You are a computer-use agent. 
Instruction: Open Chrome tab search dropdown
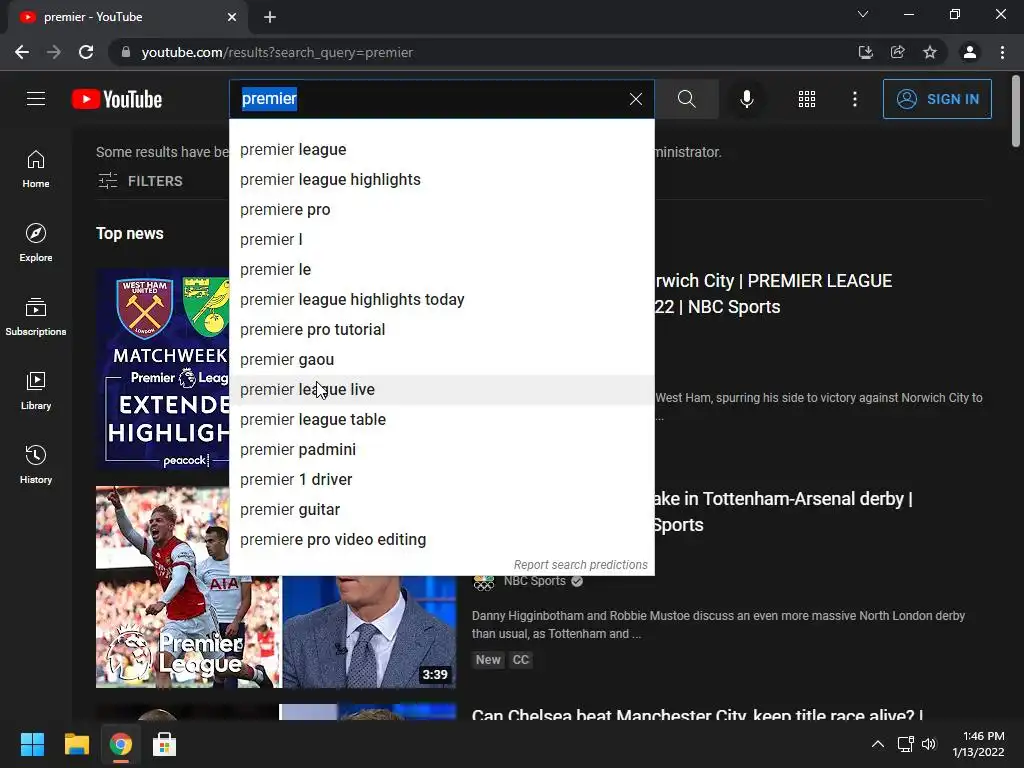click(x=863, y=14)
